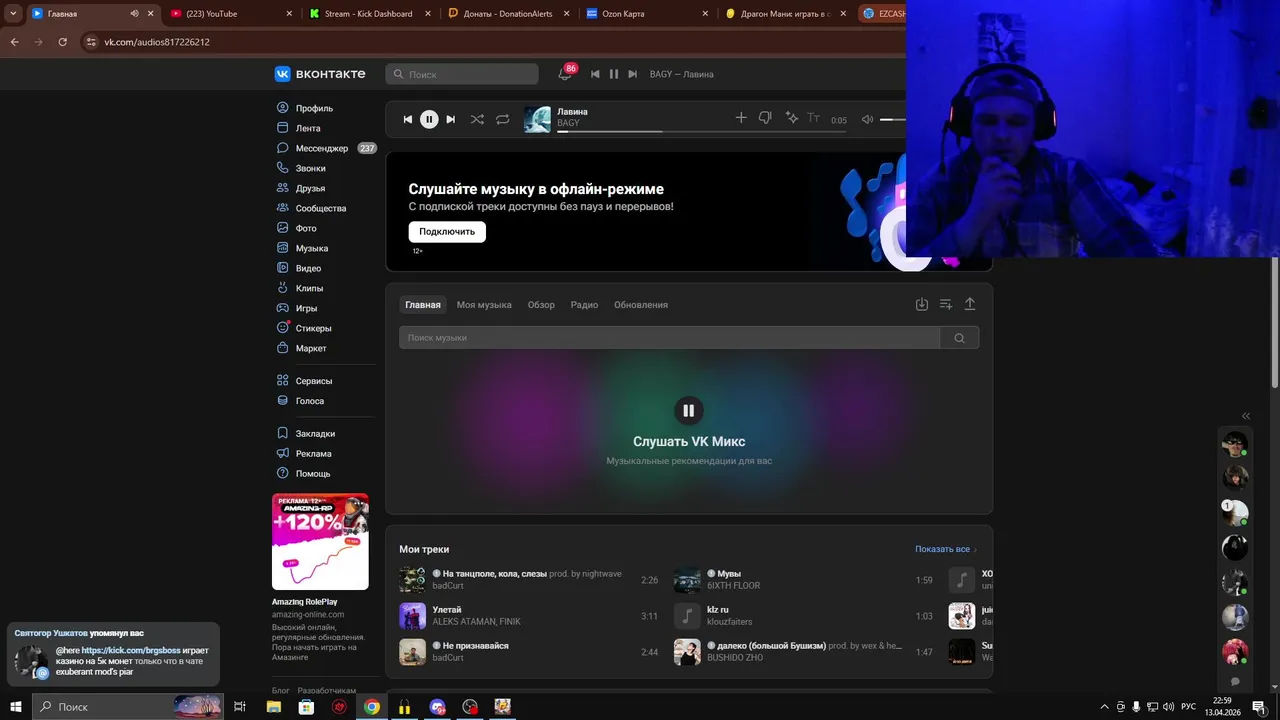Dislike the current track Лавина
The width and height of the screenshot is (1280, 720).
[x=765, y=118]
